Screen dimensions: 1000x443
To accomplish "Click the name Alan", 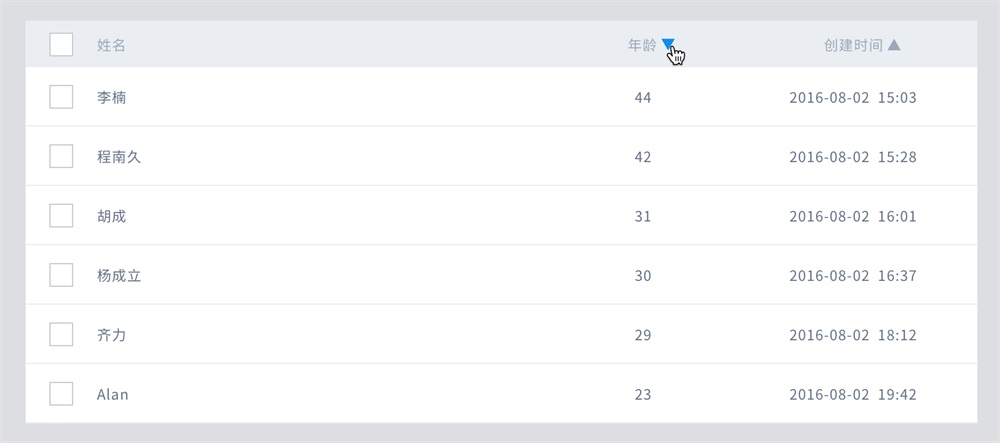I will click(x=113, y=395).
